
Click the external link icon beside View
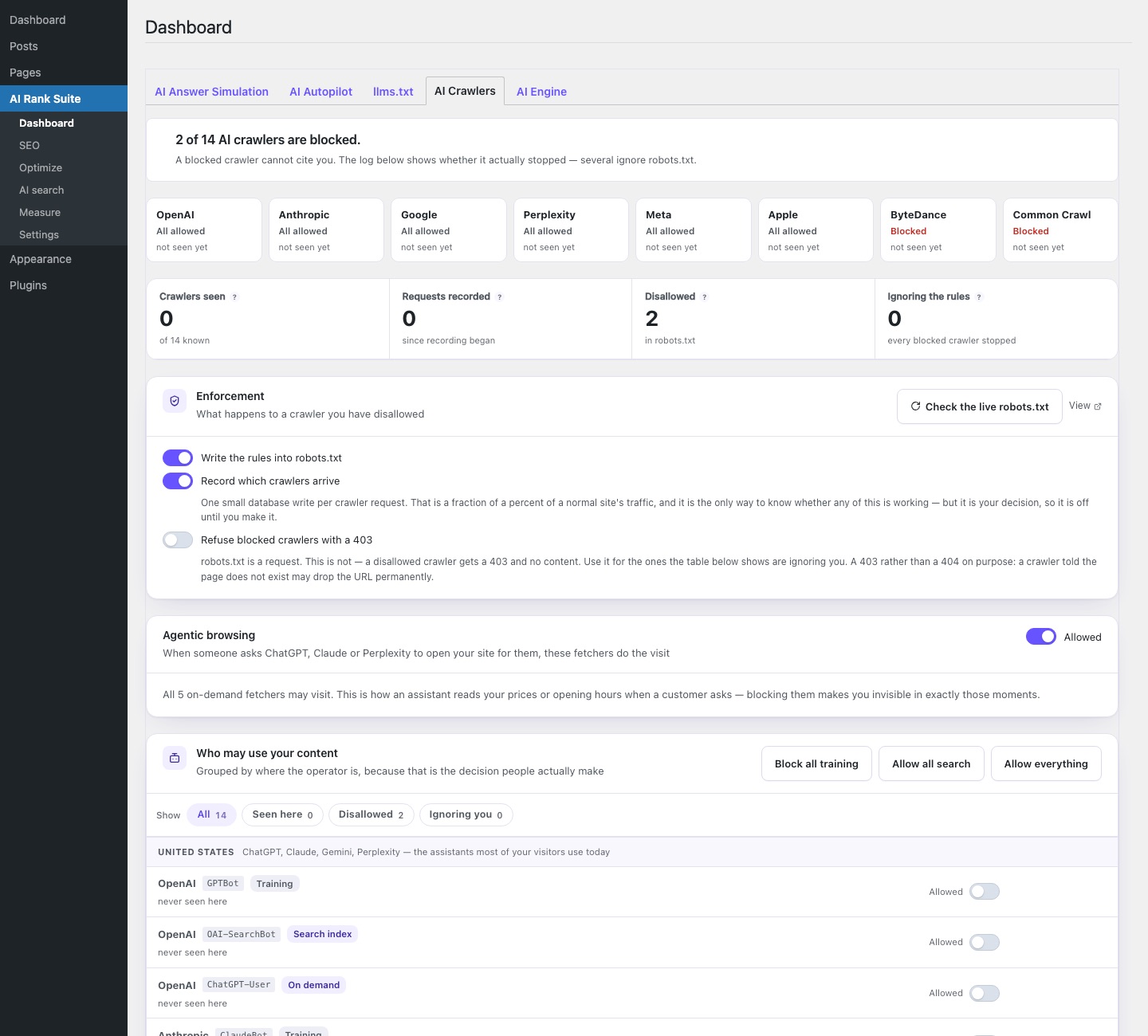tap(1098, 406)
